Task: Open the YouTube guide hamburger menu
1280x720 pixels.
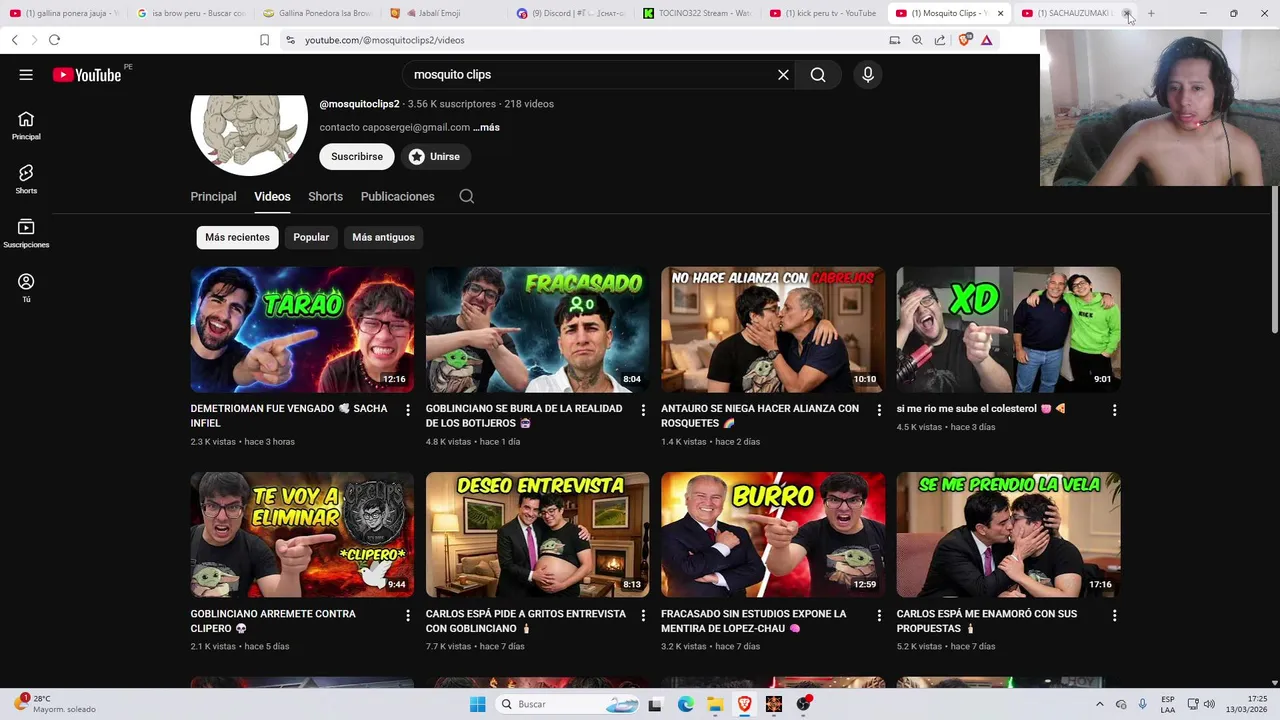Action: click(26, 75)
